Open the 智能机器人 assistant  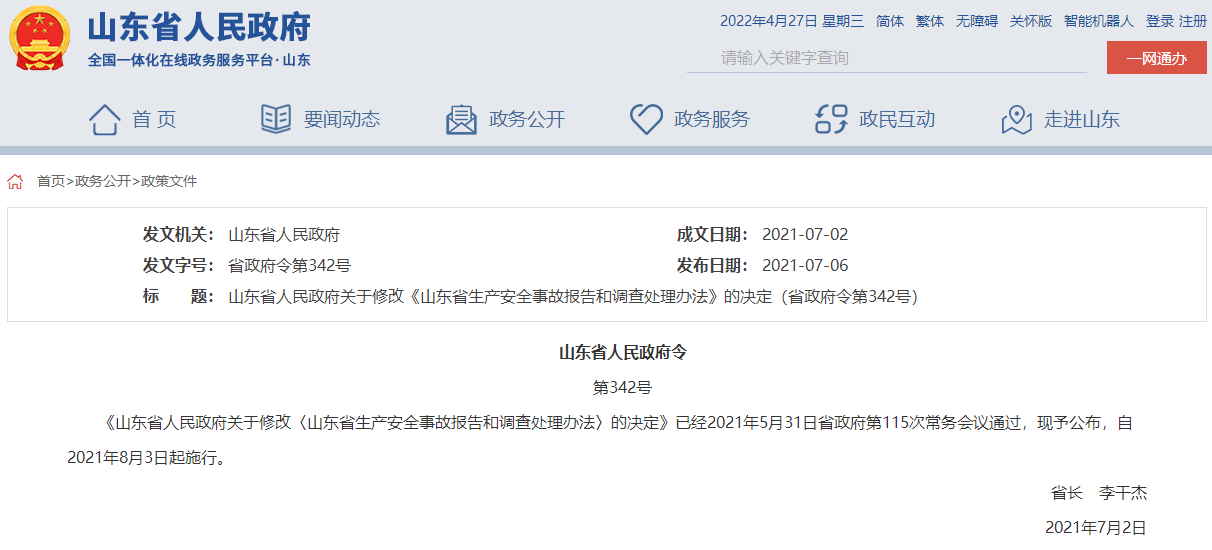[x=1099, y=21]
